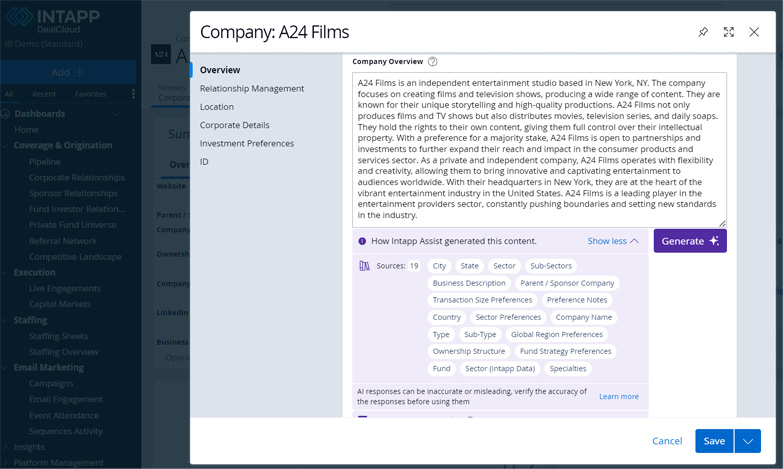
Task: Collapse the Staffing sidebar group
Action: click(5, 320)
